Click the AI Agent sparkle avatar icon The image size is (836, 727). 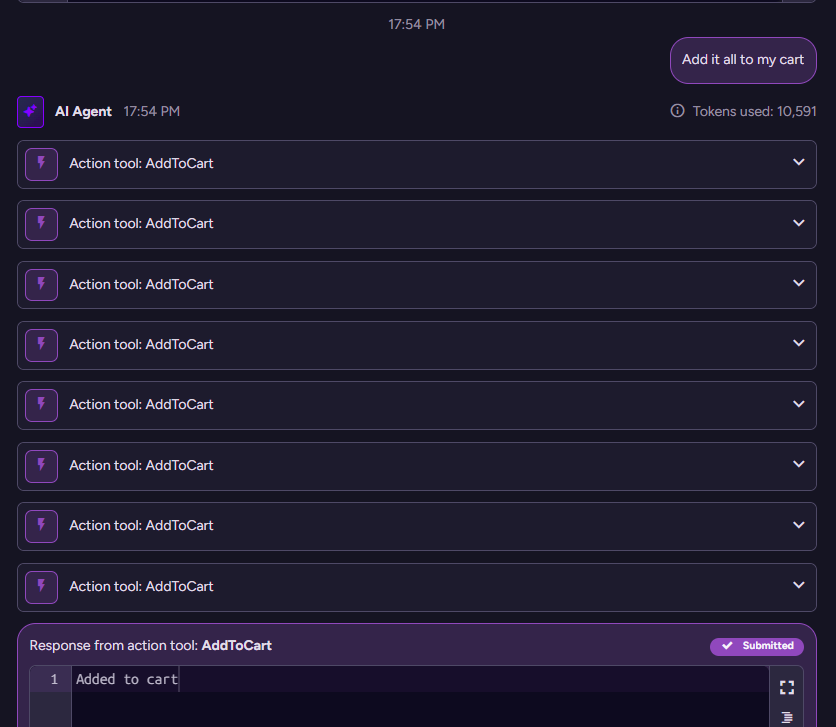click(x=30, y=112)
